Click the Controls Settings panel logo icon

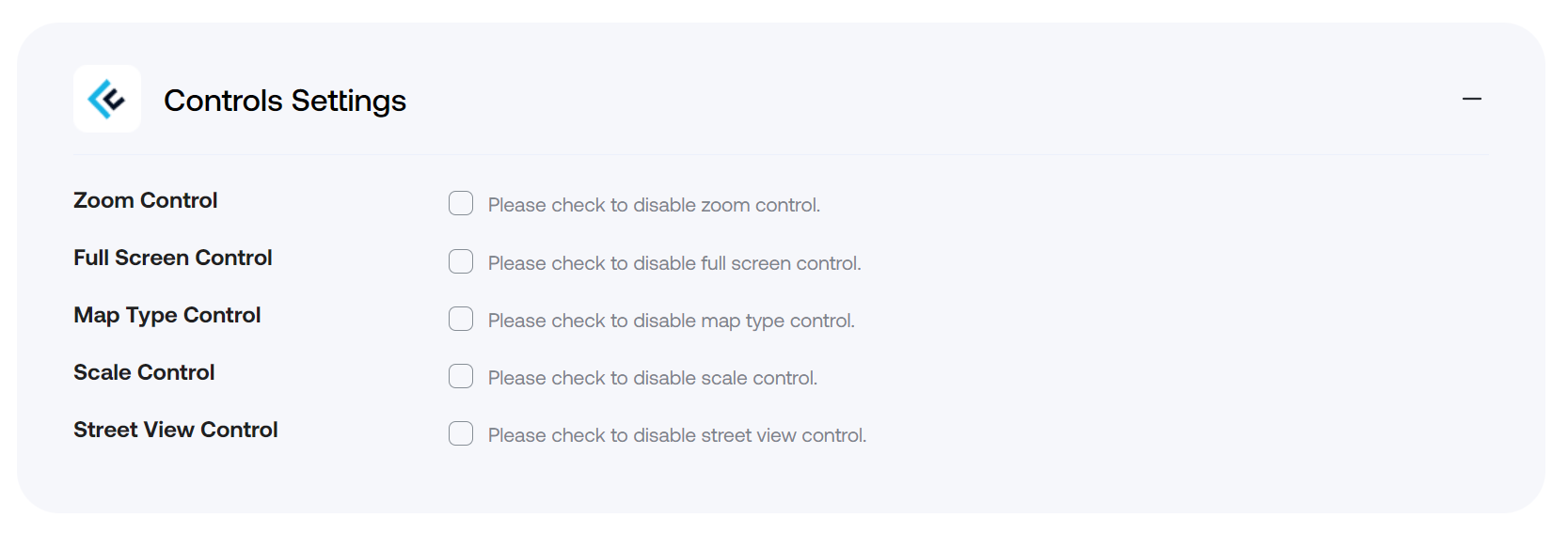click(x=106, y=99)
